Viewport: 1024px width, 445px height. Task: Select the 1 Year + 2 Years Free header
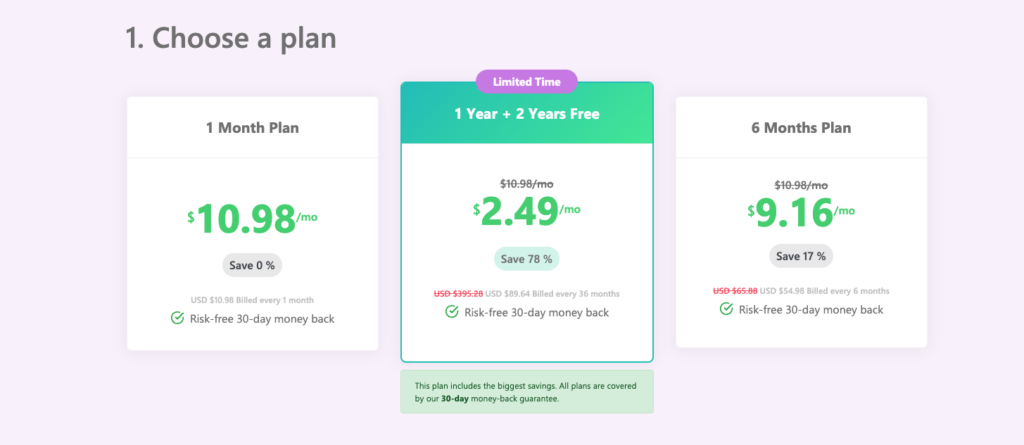coord(527,114)
